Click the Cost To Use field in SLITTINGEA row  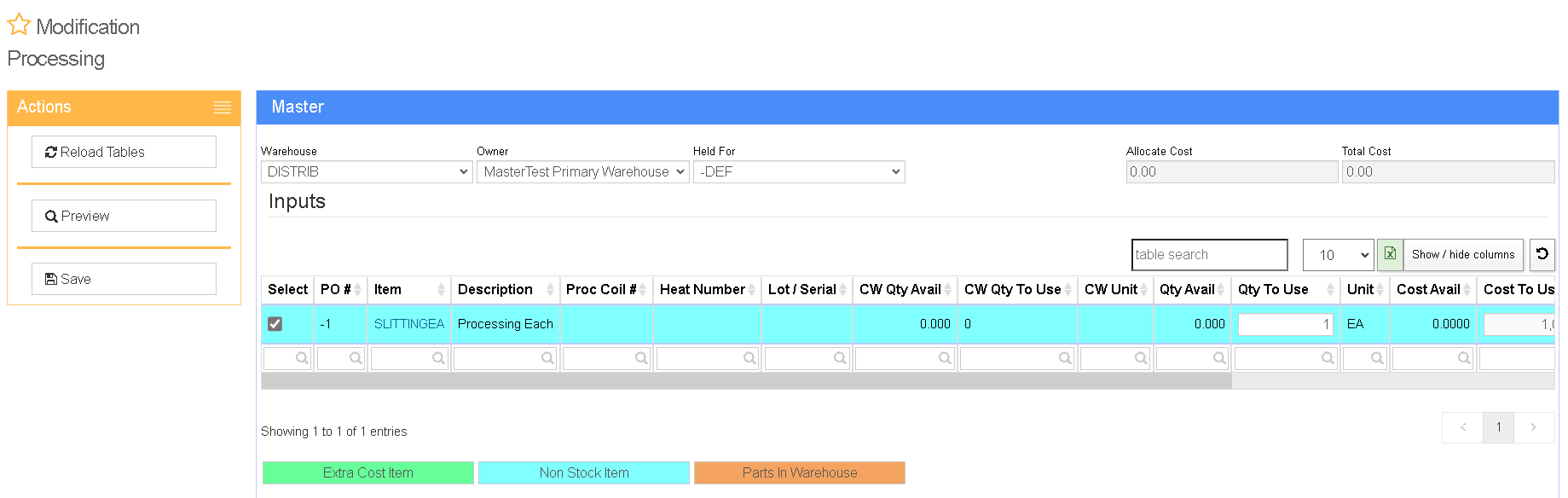click(1519, 324)
